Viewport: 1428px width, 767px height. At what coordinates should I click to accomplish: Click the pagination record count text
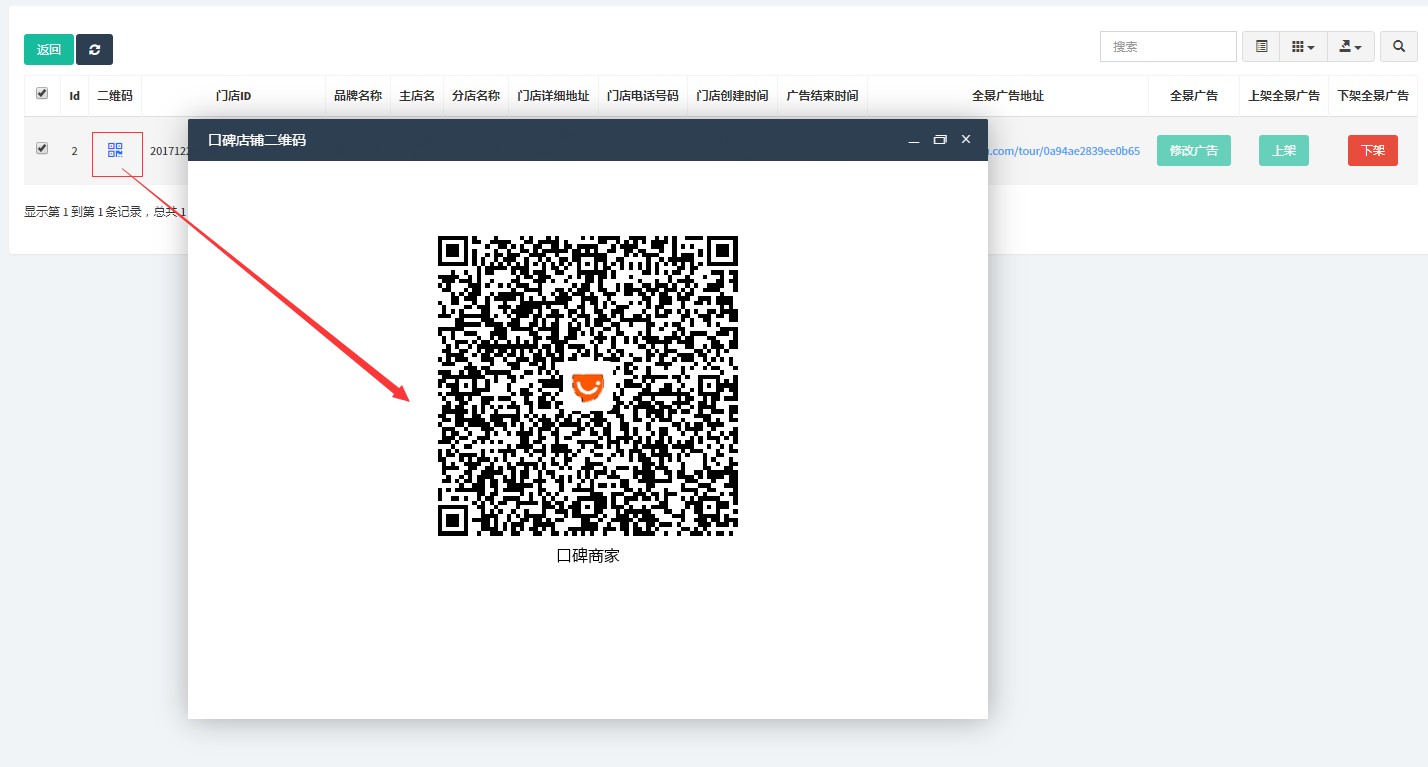tap(105, 212)
